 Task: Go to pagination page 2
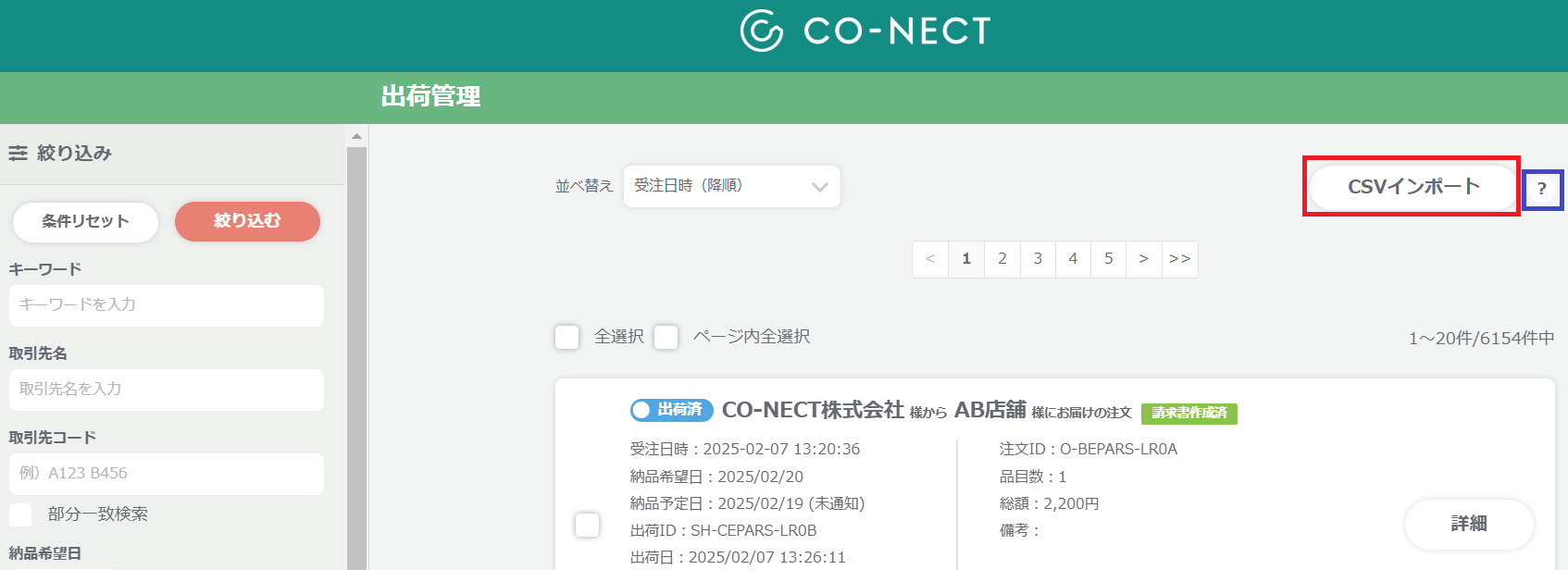point(1002,259)
